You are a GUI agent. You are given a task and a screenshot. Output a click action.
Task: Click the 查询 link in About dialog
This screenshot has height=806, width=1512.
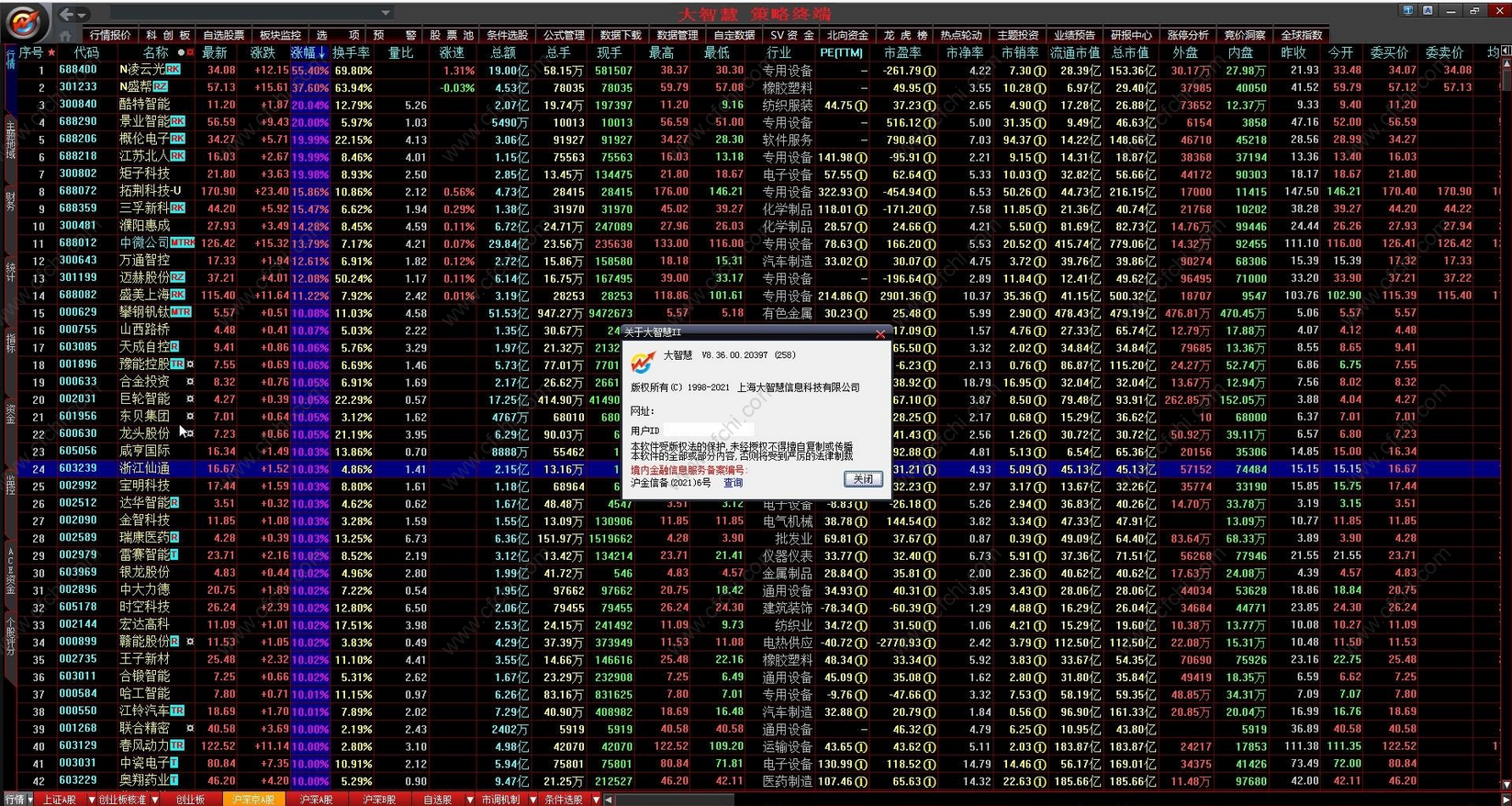734,483
